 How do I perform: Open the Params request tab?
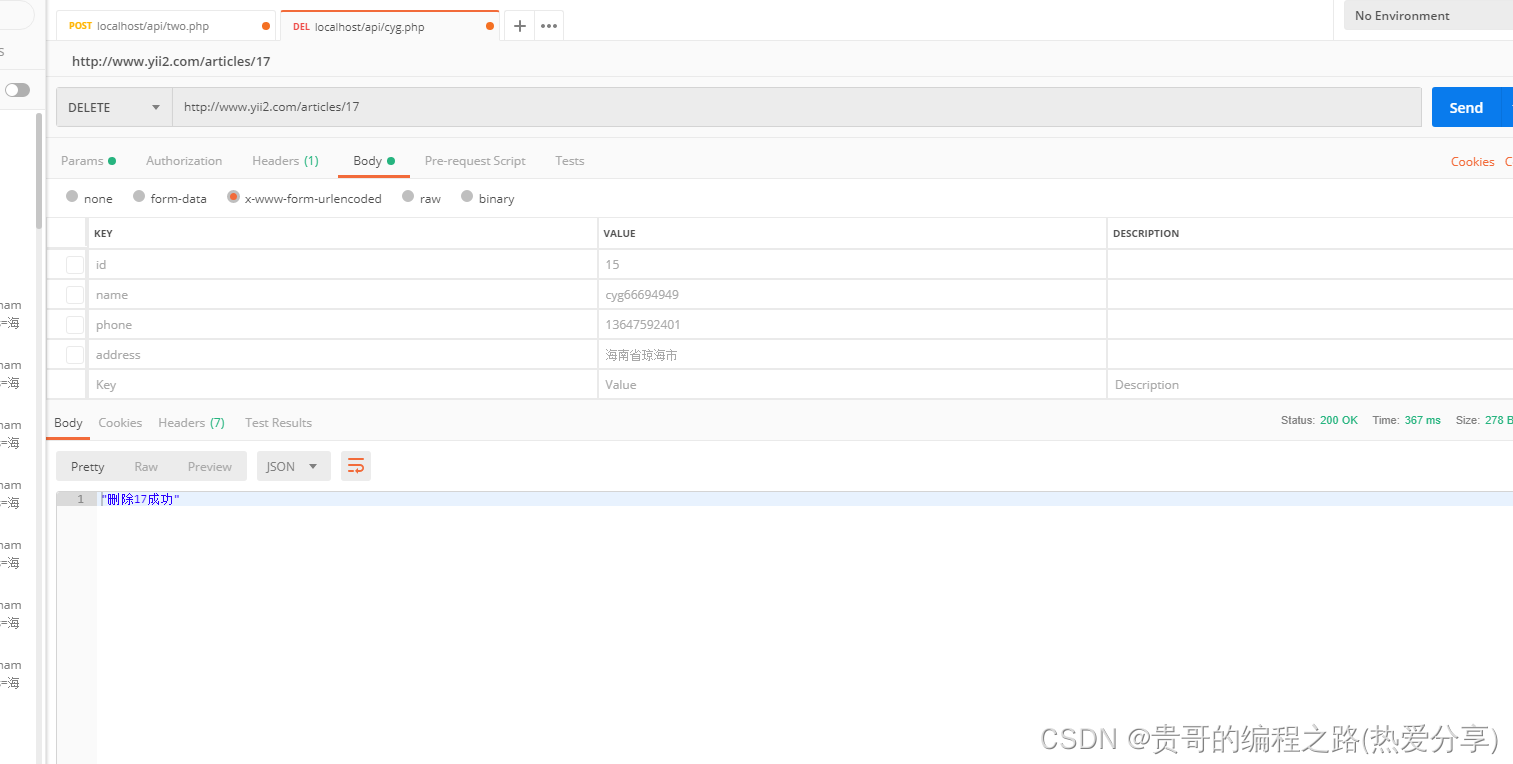(x=88, y=161)
